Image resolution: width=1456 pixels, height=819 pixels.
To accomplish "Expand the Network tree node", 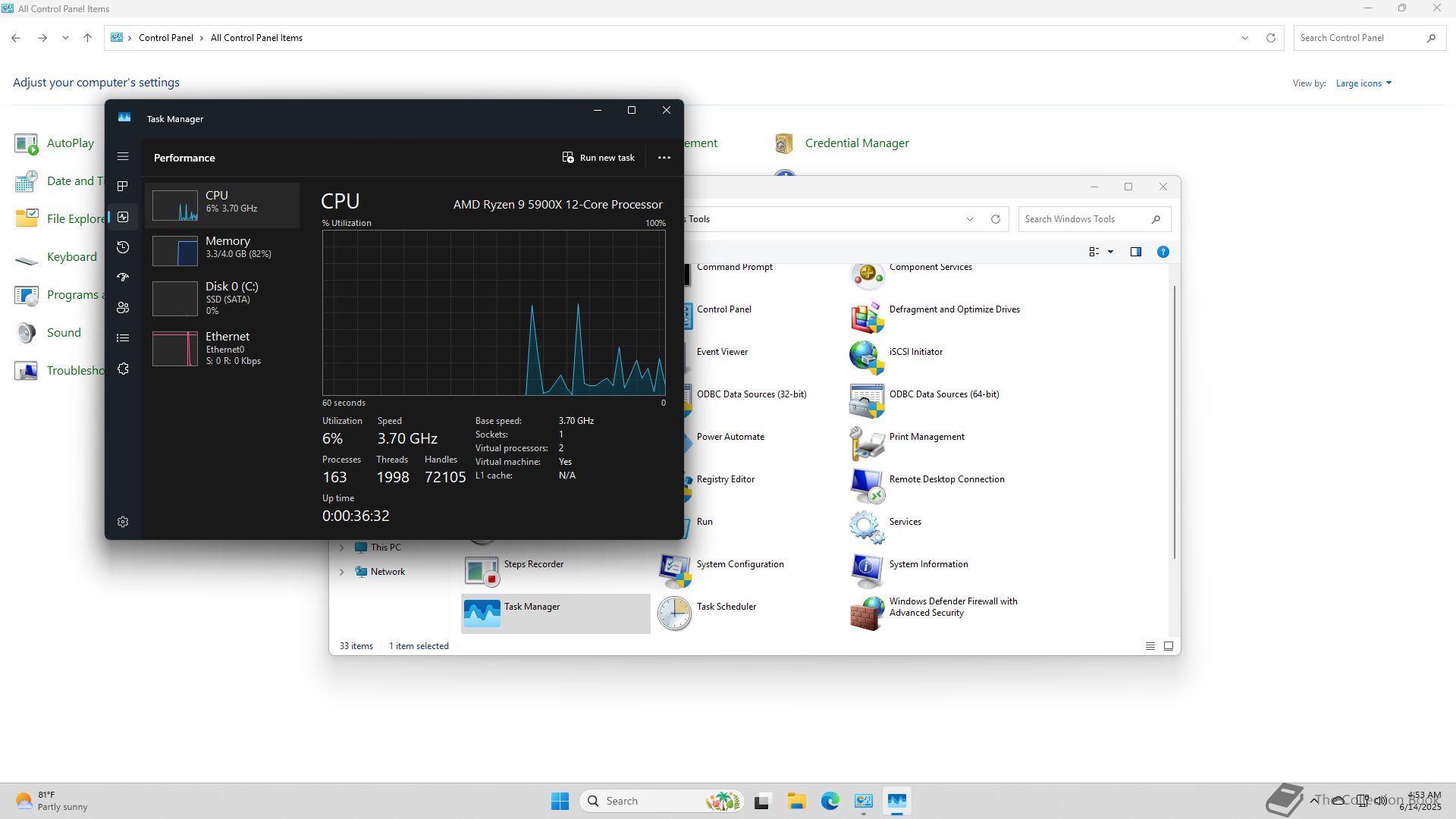I will 341,572.
